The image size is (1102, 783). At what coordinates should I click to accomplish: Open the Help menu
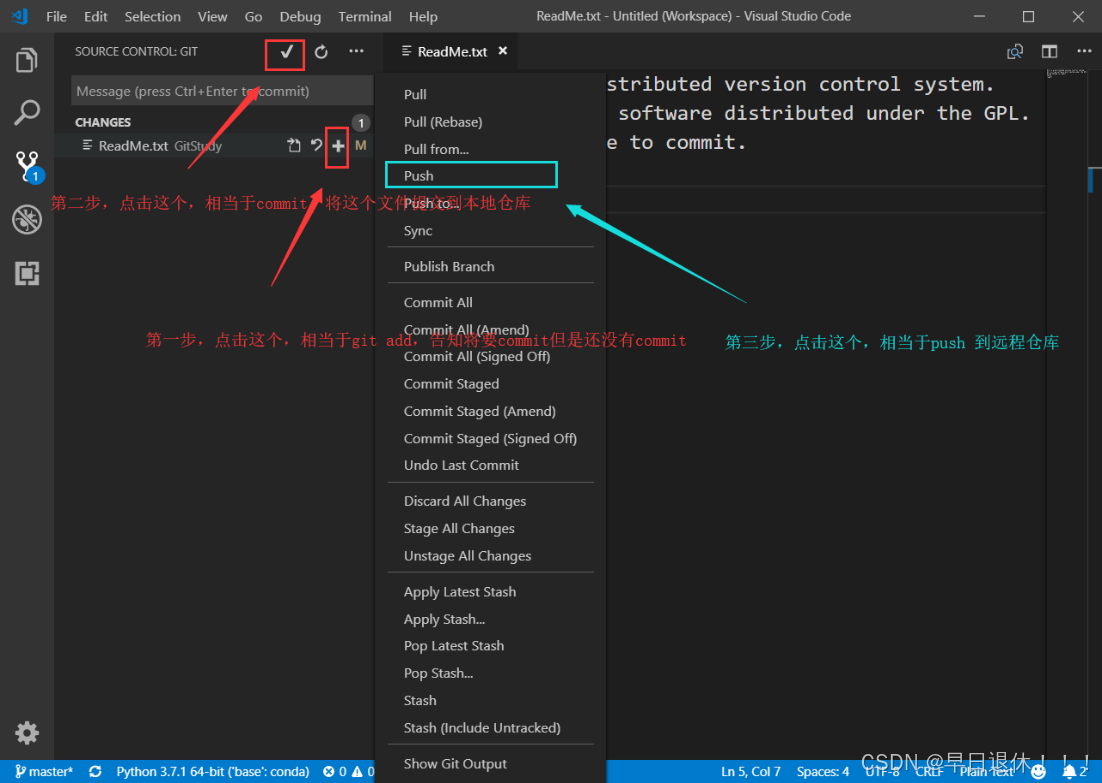pos(423,16)
